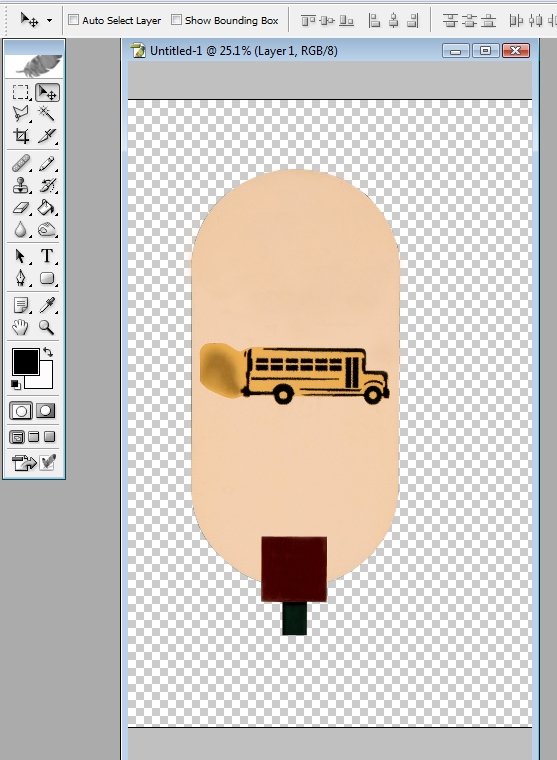Viewport: 557px width, 760px height.
Task: Select the Paint Bucket tool
Action: (x=47, y=207)
